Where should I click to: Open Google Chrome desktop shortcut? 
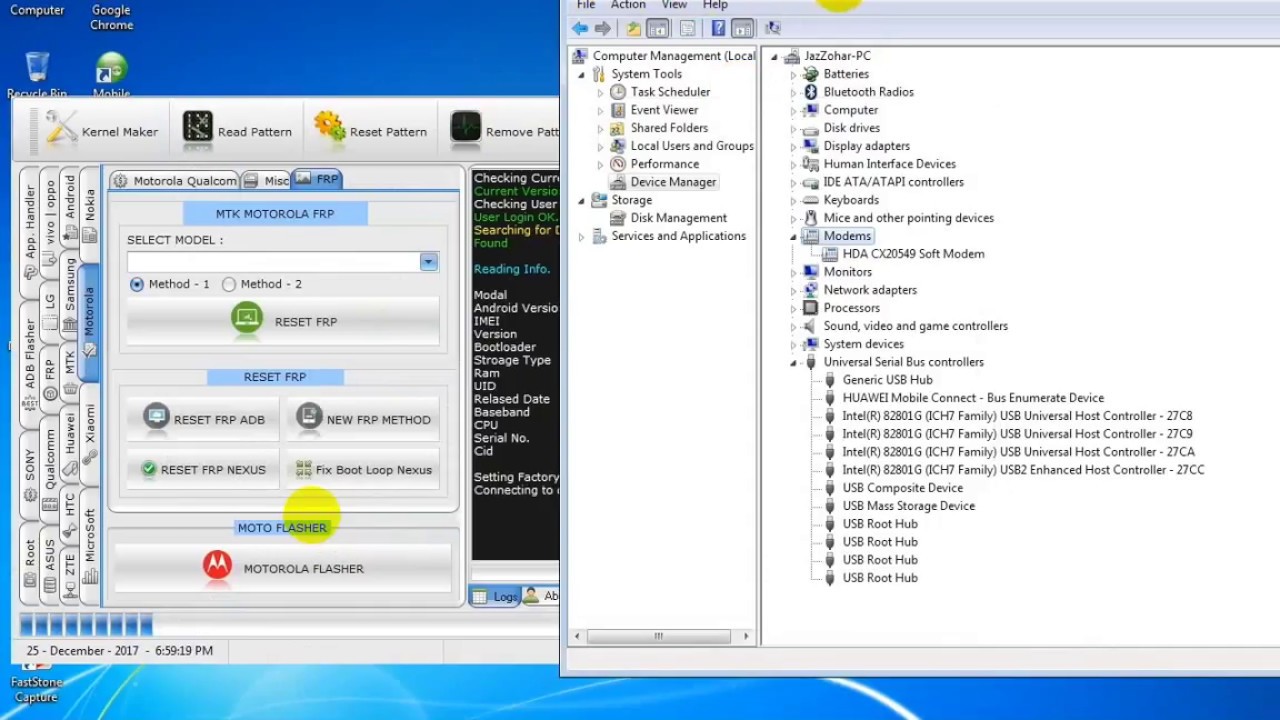point(111,17)
